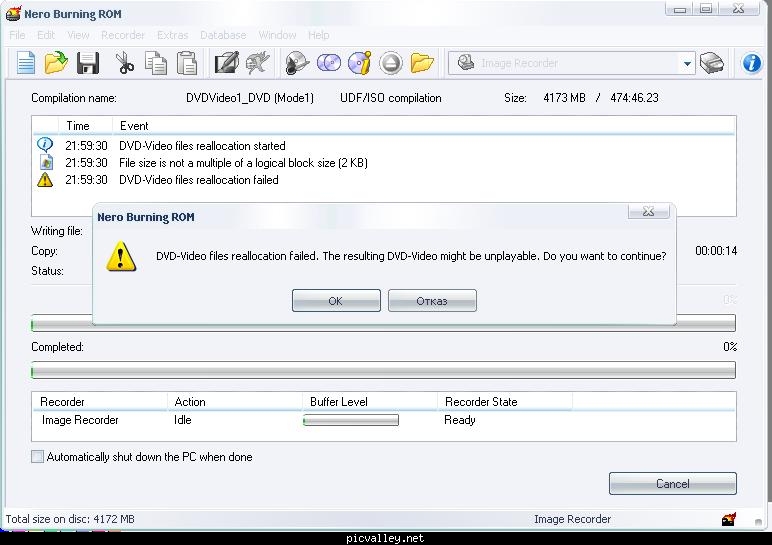Confirm the warning with OK
The image size is (772, 545).
[x=336, y=301]
